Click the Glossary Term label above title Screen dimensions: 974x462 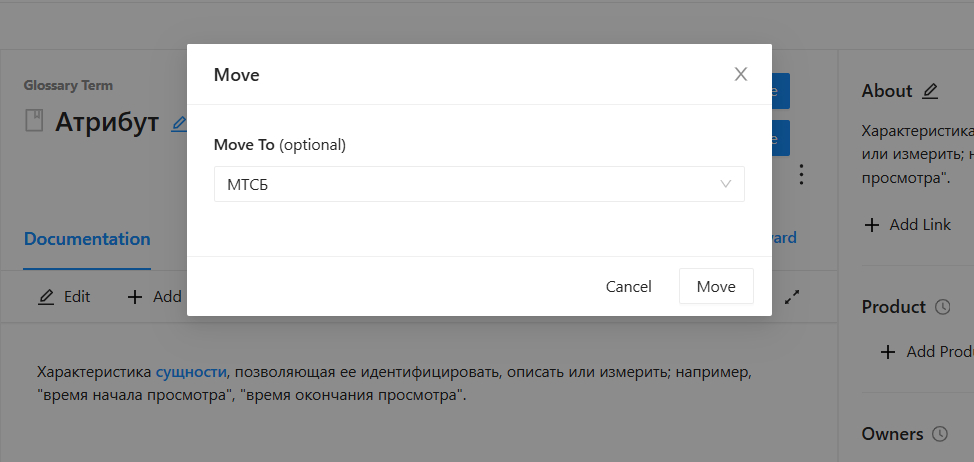(x=68, y=86)
